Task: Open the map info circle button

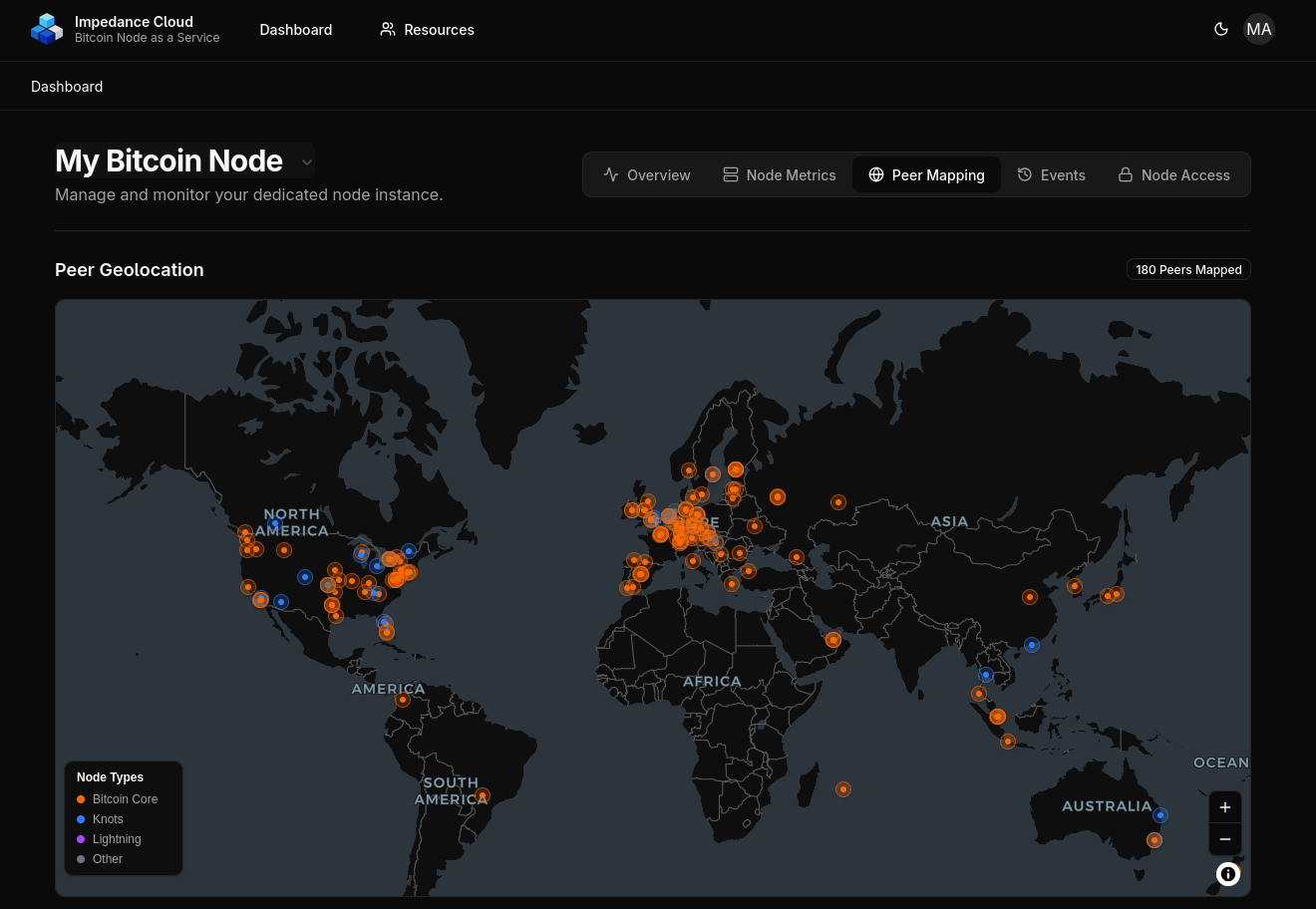Action: tap(1228, 874)
